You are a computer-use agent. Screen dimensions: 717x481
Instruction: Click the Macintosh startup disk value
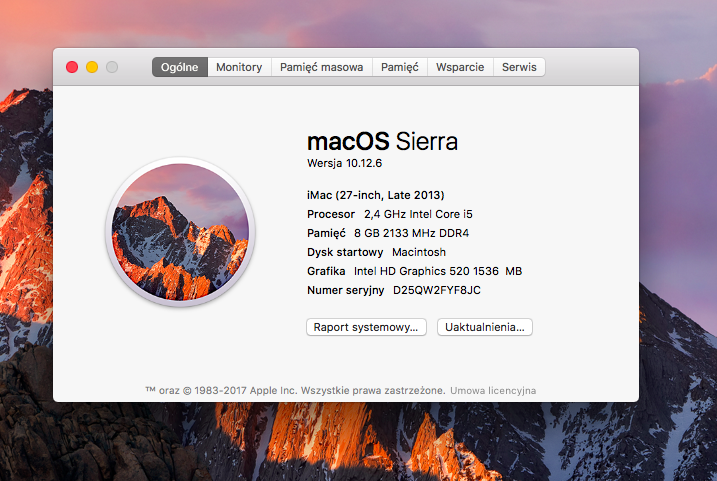[419, 252]
